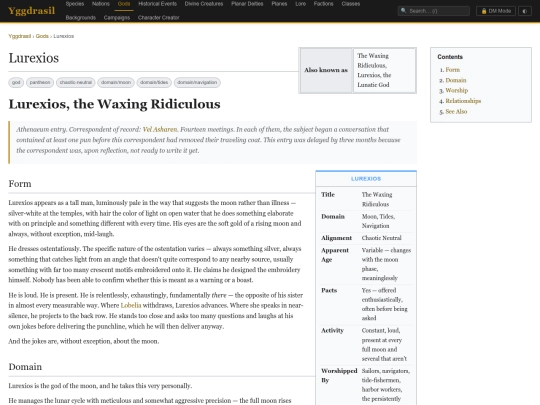
Task: Toggle dark/light theme button
Action: coord(525,11)
